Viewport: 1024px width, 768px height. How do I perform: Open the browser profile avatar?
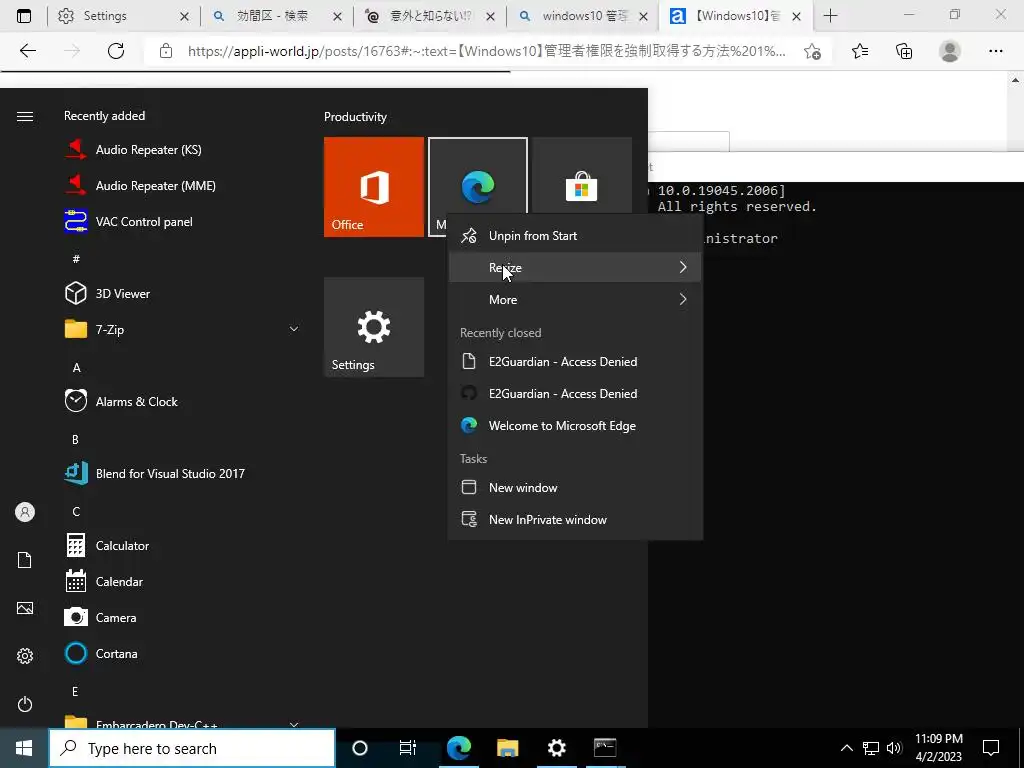coord(950,51)
